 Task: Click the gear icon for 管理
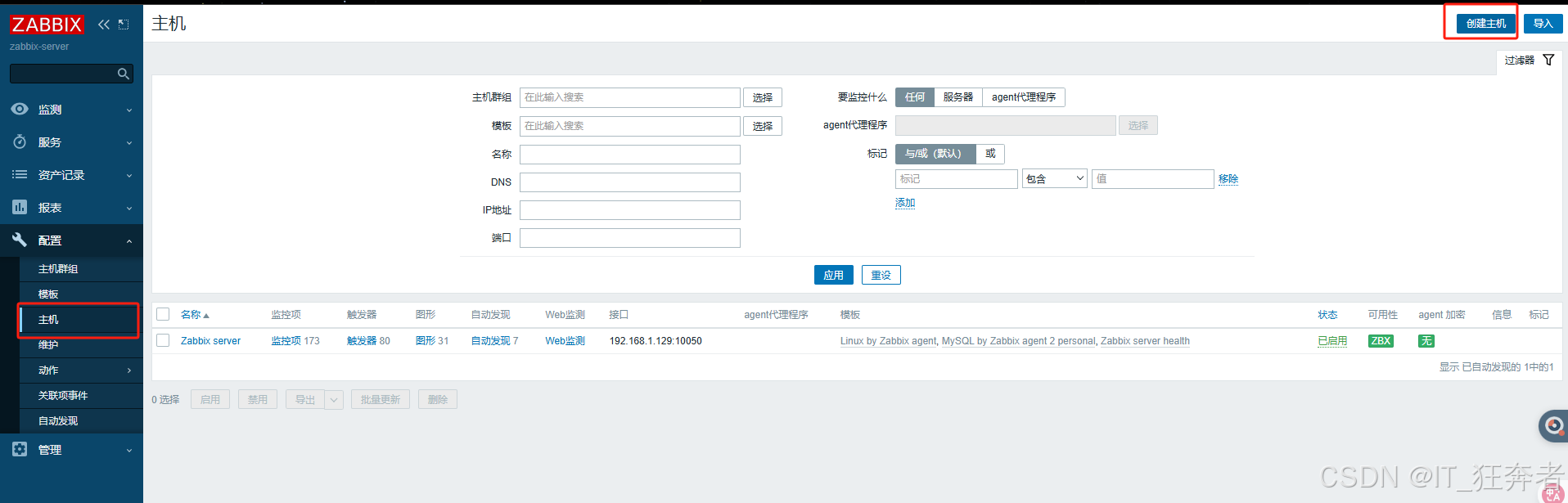tap(20, 449)
